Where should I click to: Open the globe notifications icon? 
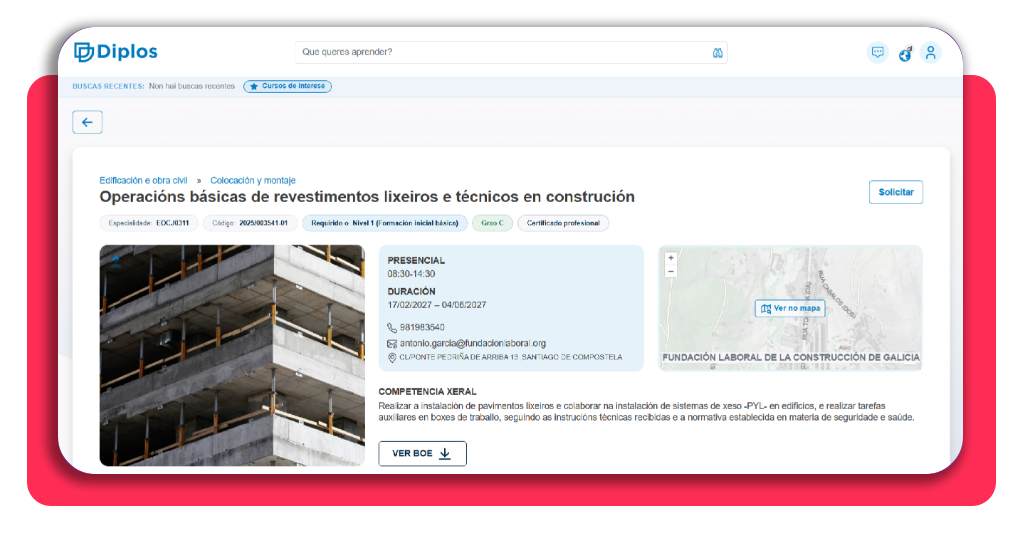(x=905, y=54)
